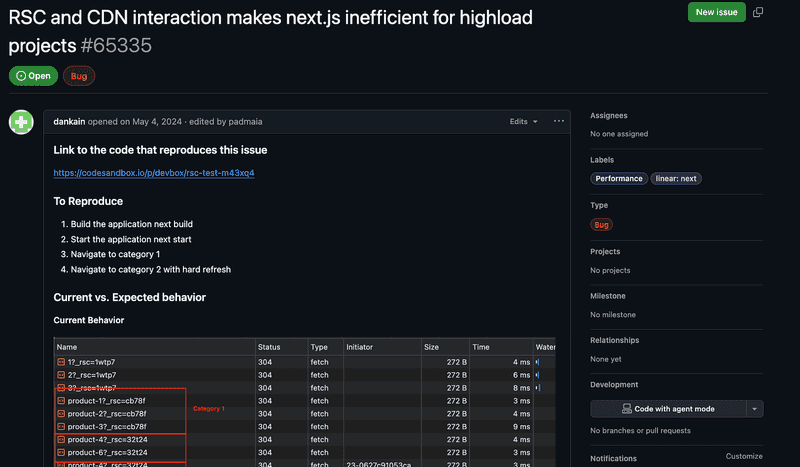This screenshot has width=800, height=467.
Task: Select the Bug label under the title
Action: [79, 76]
